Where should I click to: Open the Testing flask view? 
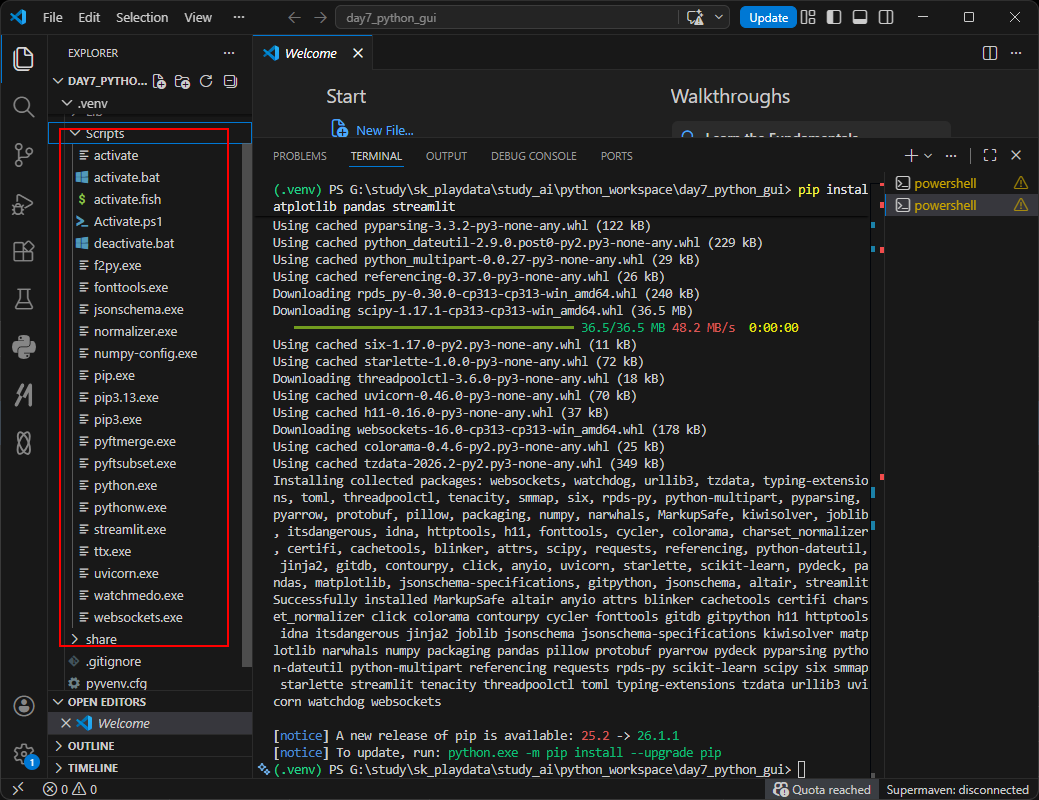click(x=23, y=300)
